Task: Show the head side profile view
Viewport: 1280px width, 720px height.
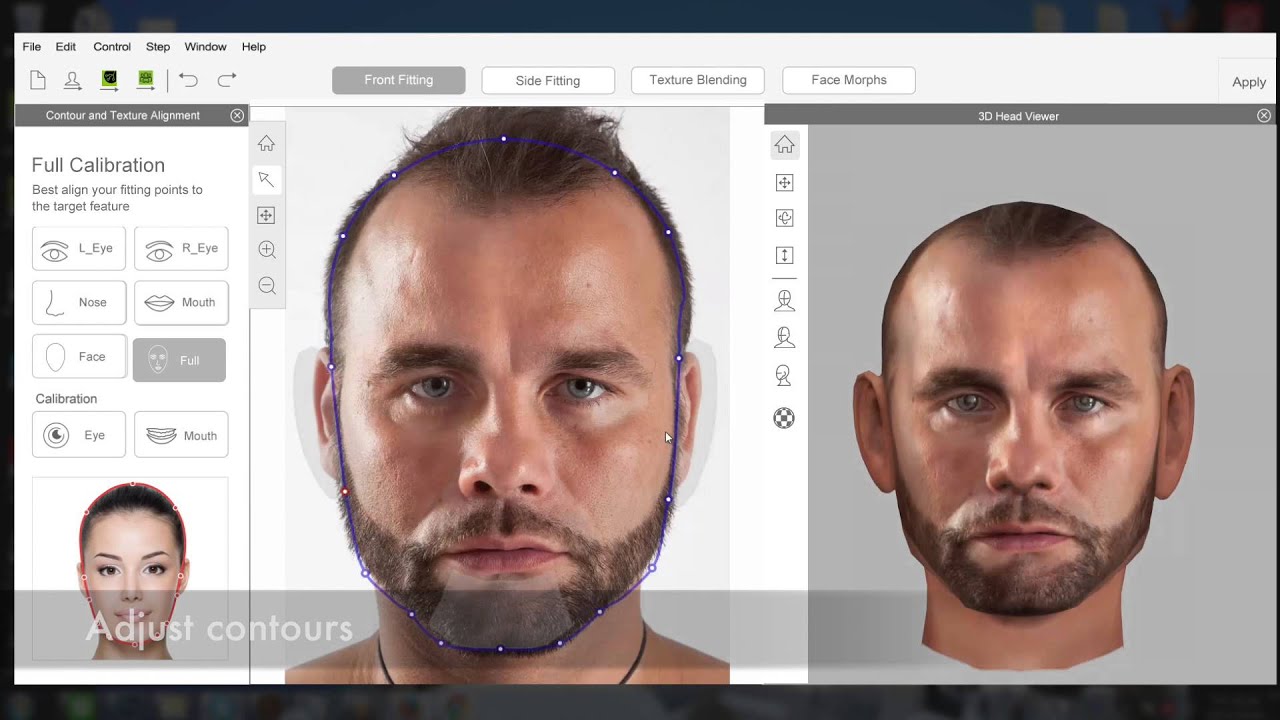Action: point(784,375)
